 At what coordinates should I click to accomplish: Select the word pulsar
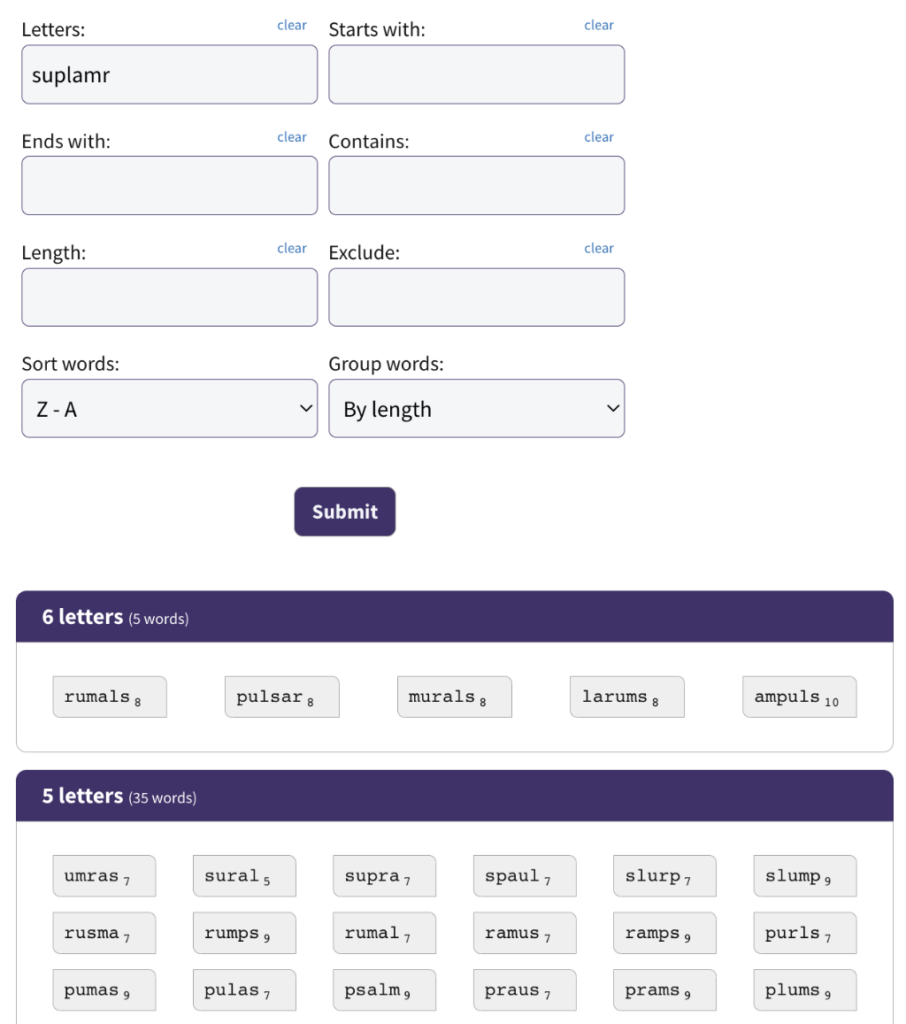tap(281, 697)
